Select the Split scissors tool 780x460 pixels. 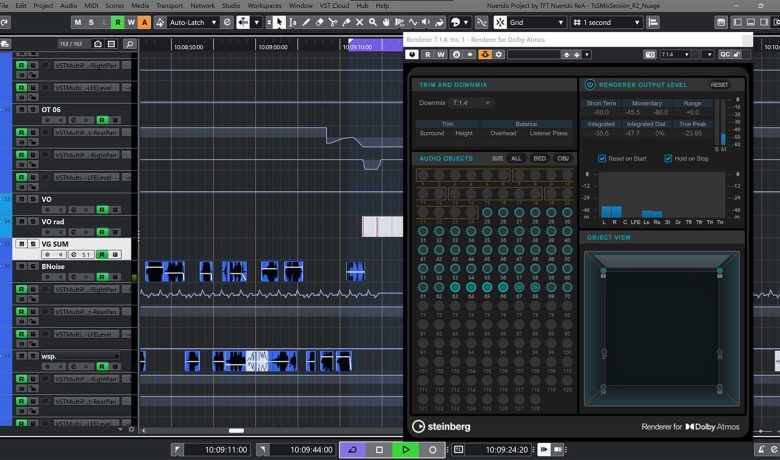[x=333, y=22]
